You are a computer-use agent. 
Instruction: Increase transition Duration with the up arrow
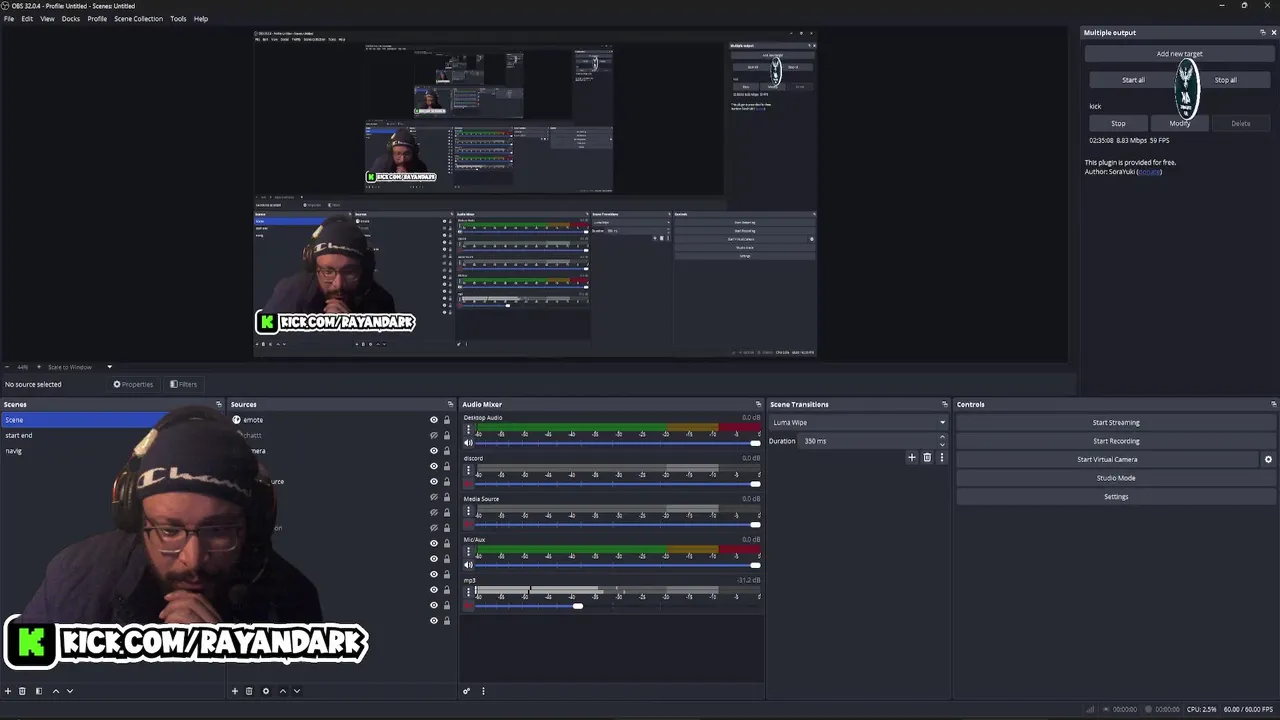click(942, 437)
